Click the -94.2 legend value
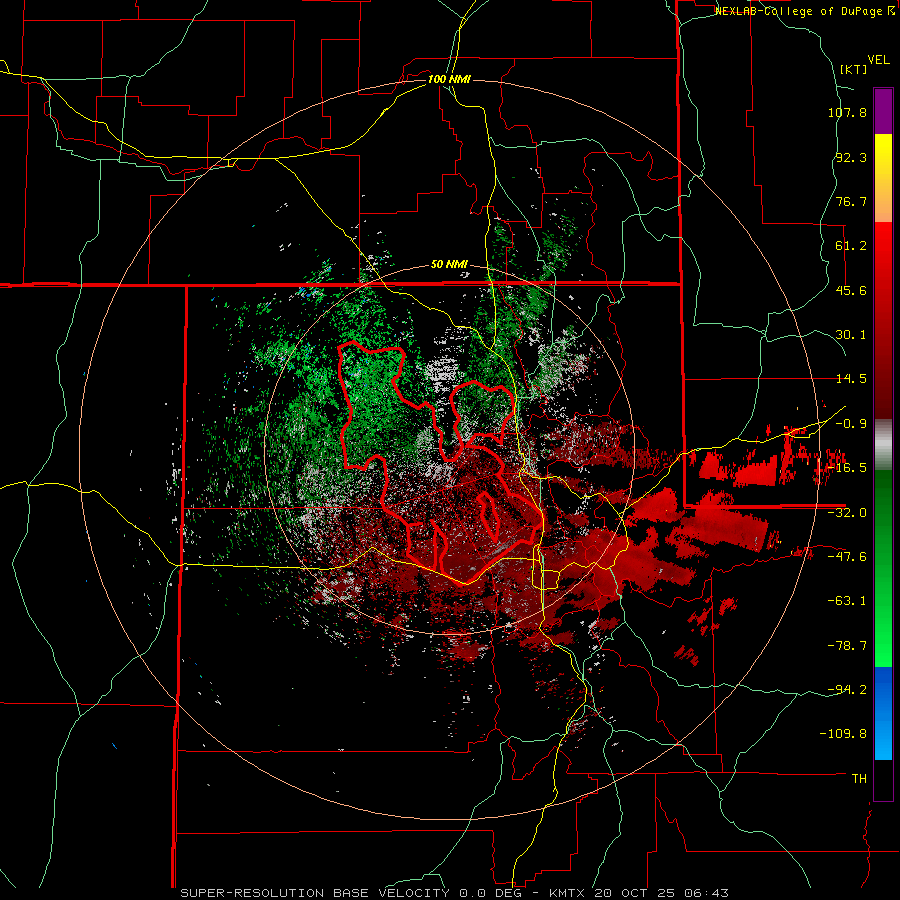This screenshot has height=900, width=900. (x=847, y=689)
